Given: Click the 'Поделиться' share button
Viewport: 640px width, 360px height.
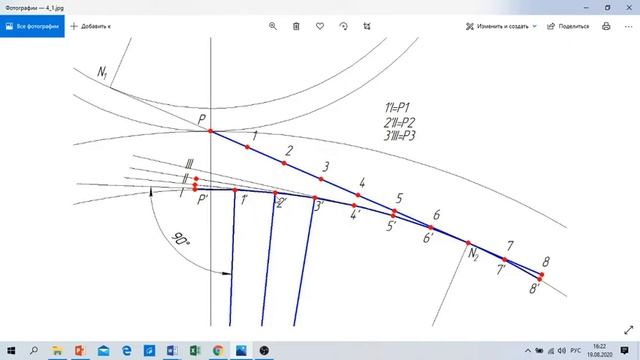Looking at the screenshot, I should point(568,26).
